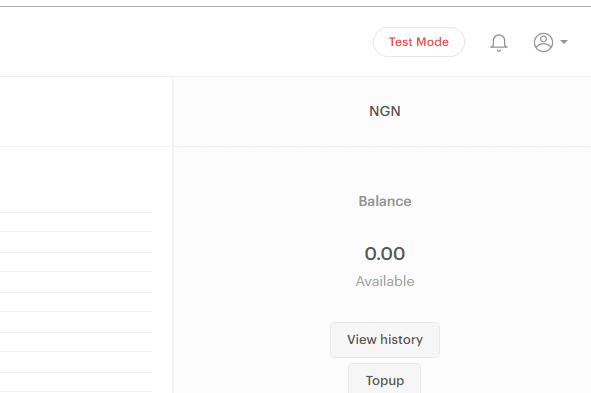Viewport: 591px width, 393px height.
Task: Click the dashed line beneath NGN header
Action: [x=382, y=146]
